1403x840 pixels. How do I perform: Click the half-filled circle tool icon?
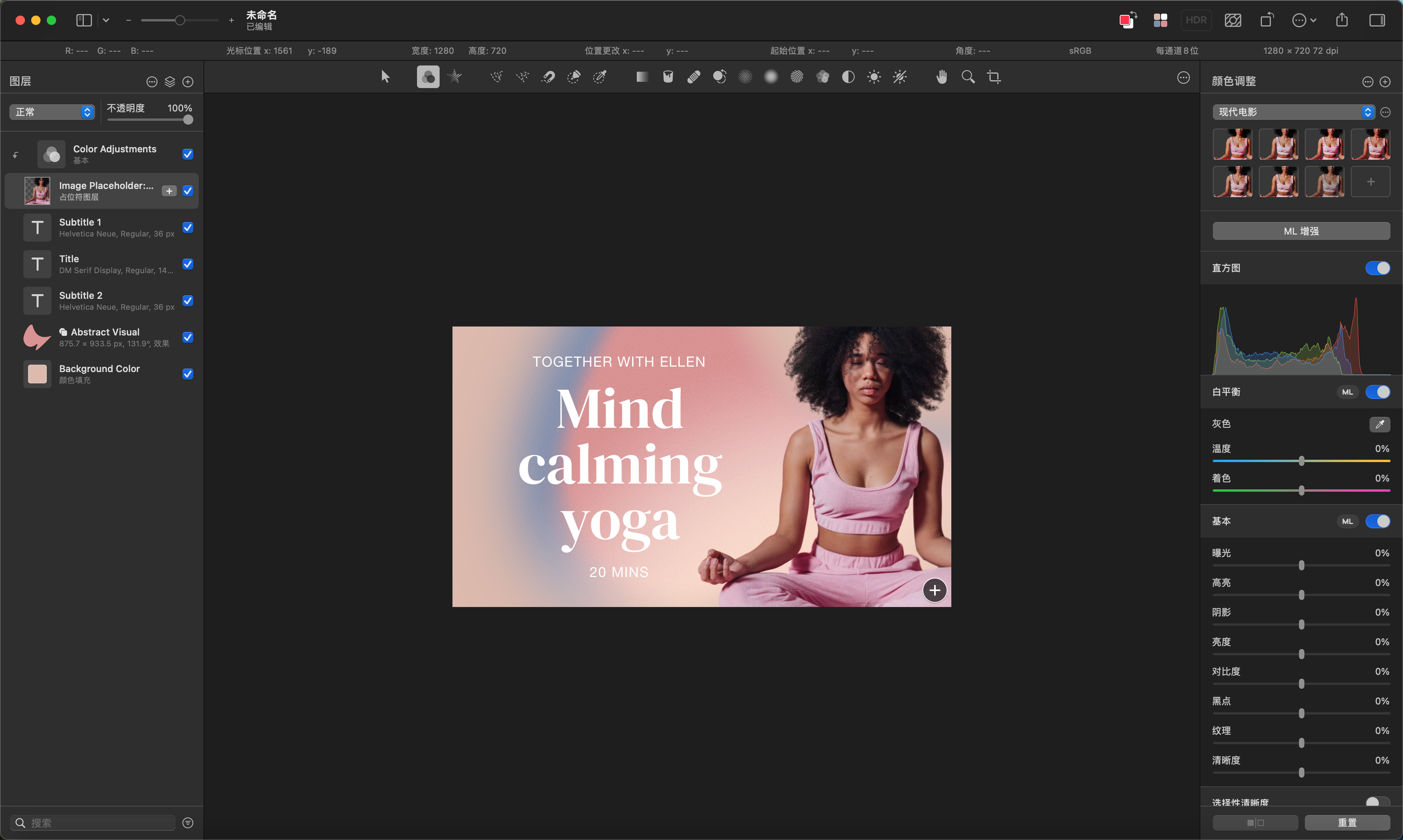point(848,77)
